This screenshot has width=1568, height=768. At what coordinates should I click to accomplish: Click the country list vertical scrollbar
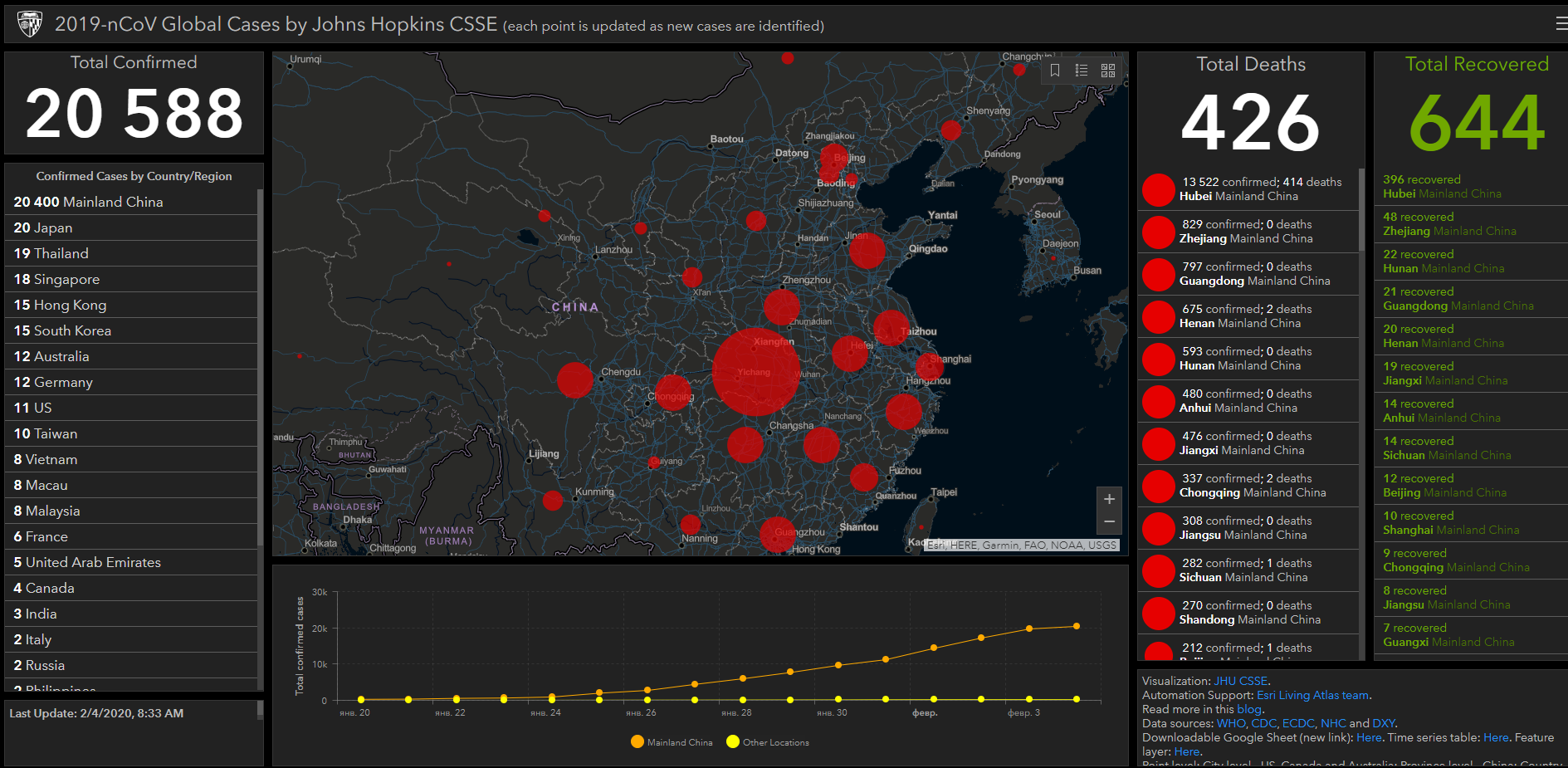pos(260,365)
